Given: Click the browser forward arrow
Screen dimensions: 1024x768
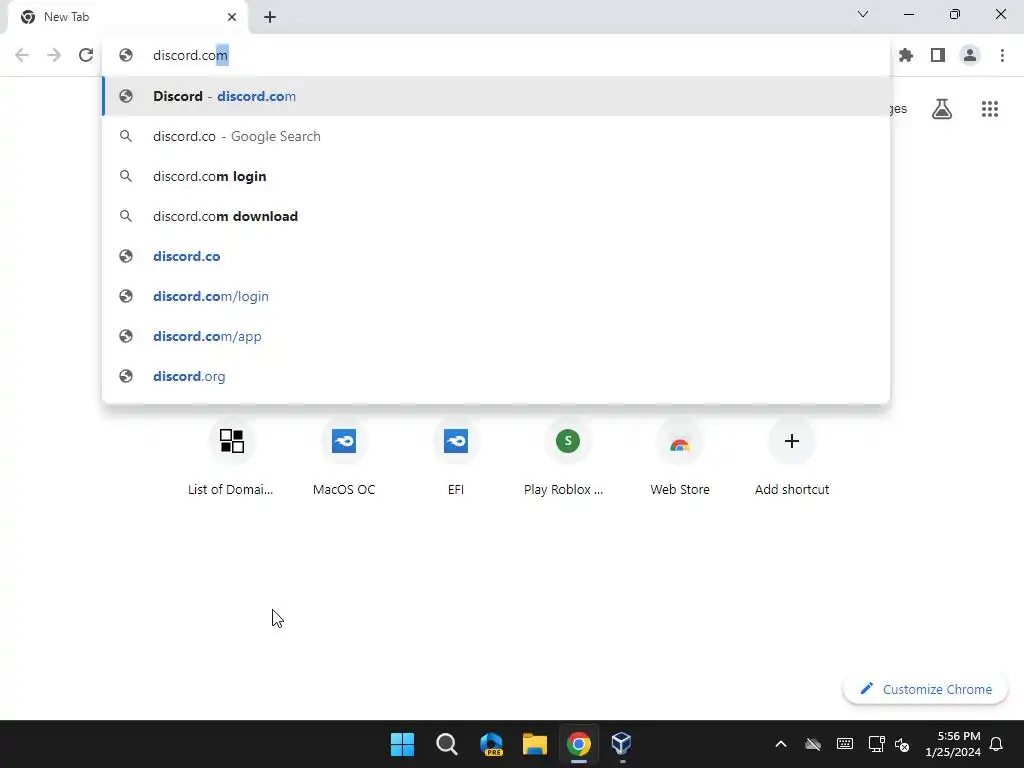Looking at the screenshot, I should [54, 55].
